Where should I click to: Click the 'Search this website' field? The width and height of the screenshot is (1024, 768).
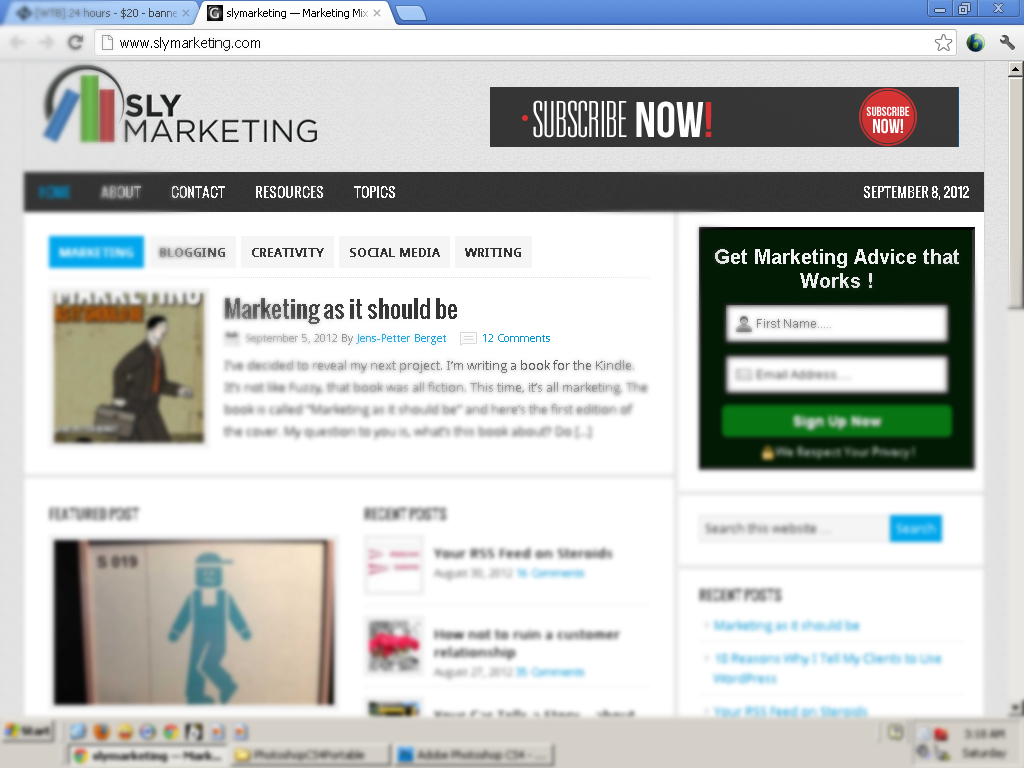click(794, 528)
